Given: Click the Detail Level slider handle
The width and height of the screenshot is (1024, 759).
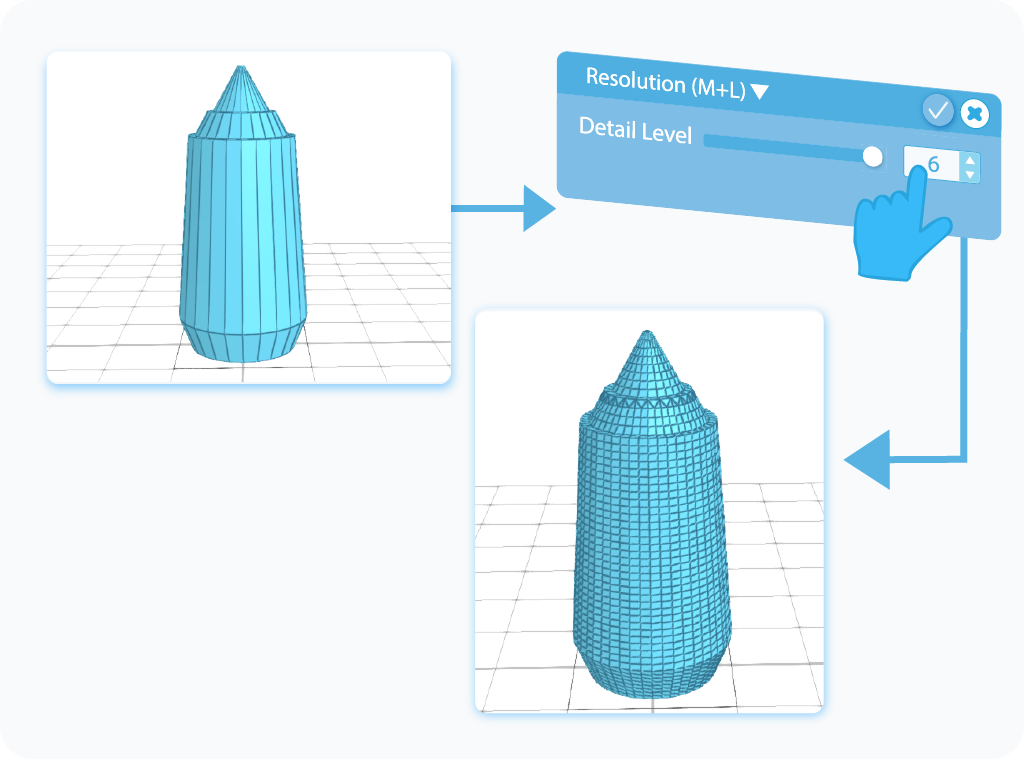Looking at the screenshot, I should [x=874, y=156].
